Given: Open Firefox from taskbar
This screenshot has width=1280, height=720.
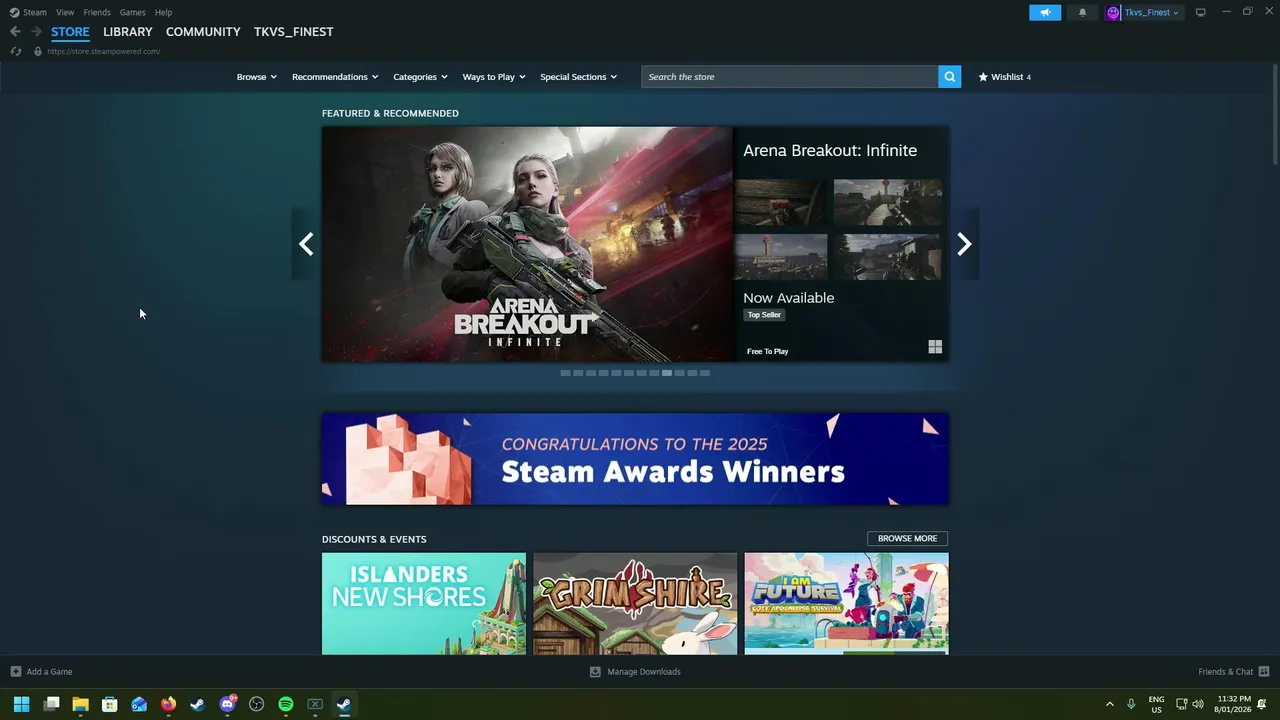Looking at the screenshot, I should [168, 704].
